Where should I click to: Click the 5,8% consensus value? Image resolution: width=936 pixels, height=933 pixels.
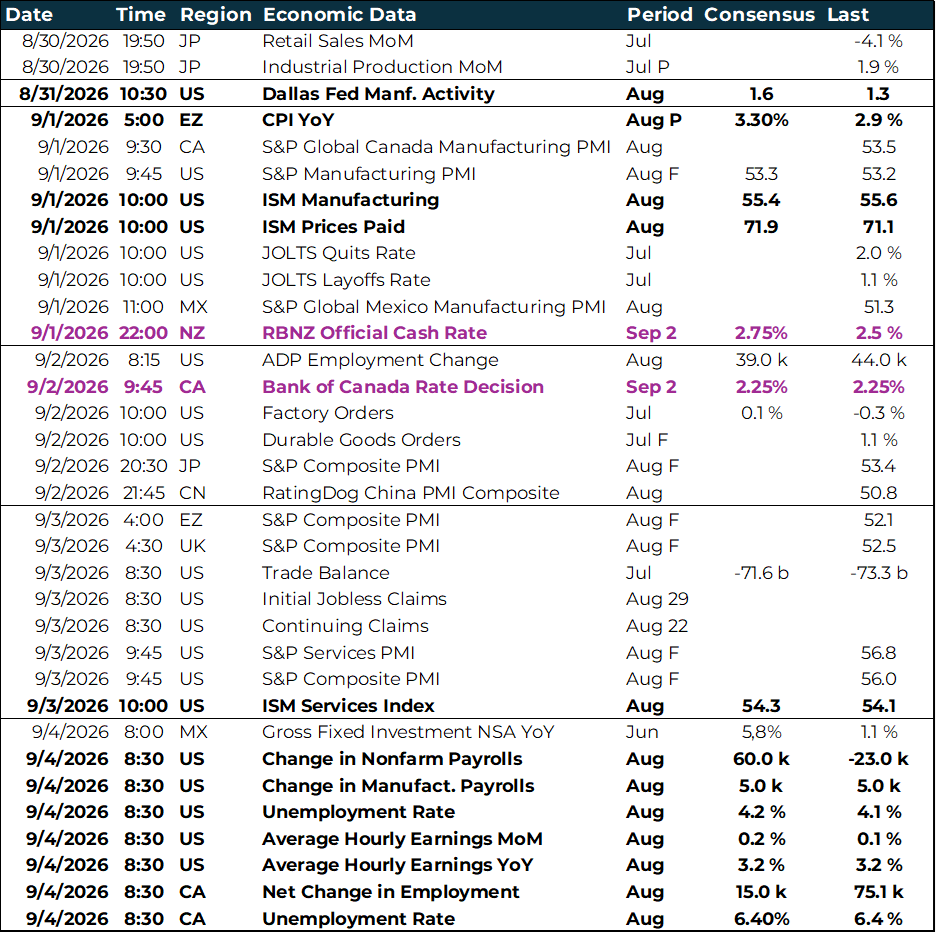click(x=761, y=732)
